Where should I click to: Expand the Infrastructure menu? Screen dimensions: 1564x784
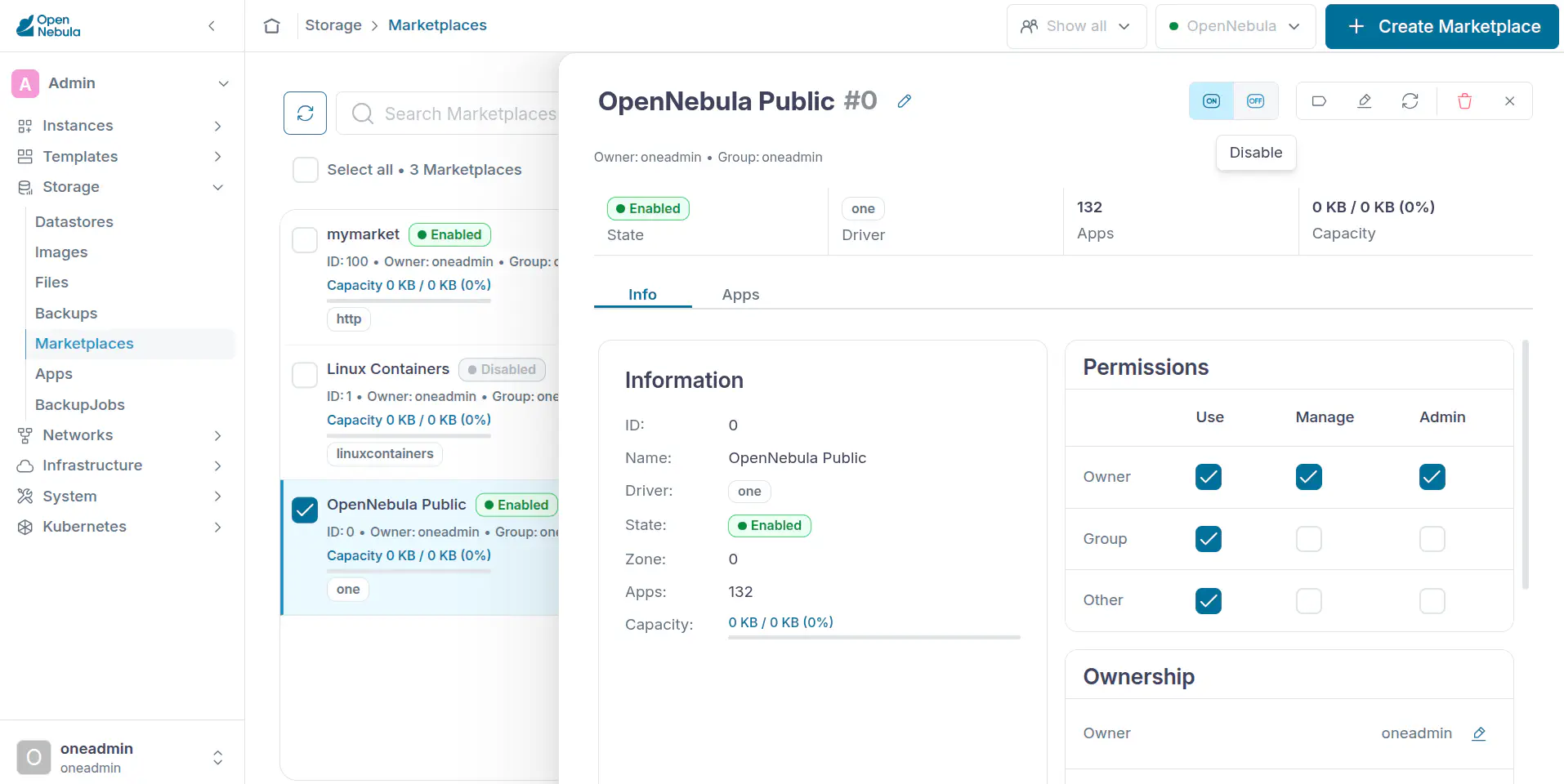(121, 465)
